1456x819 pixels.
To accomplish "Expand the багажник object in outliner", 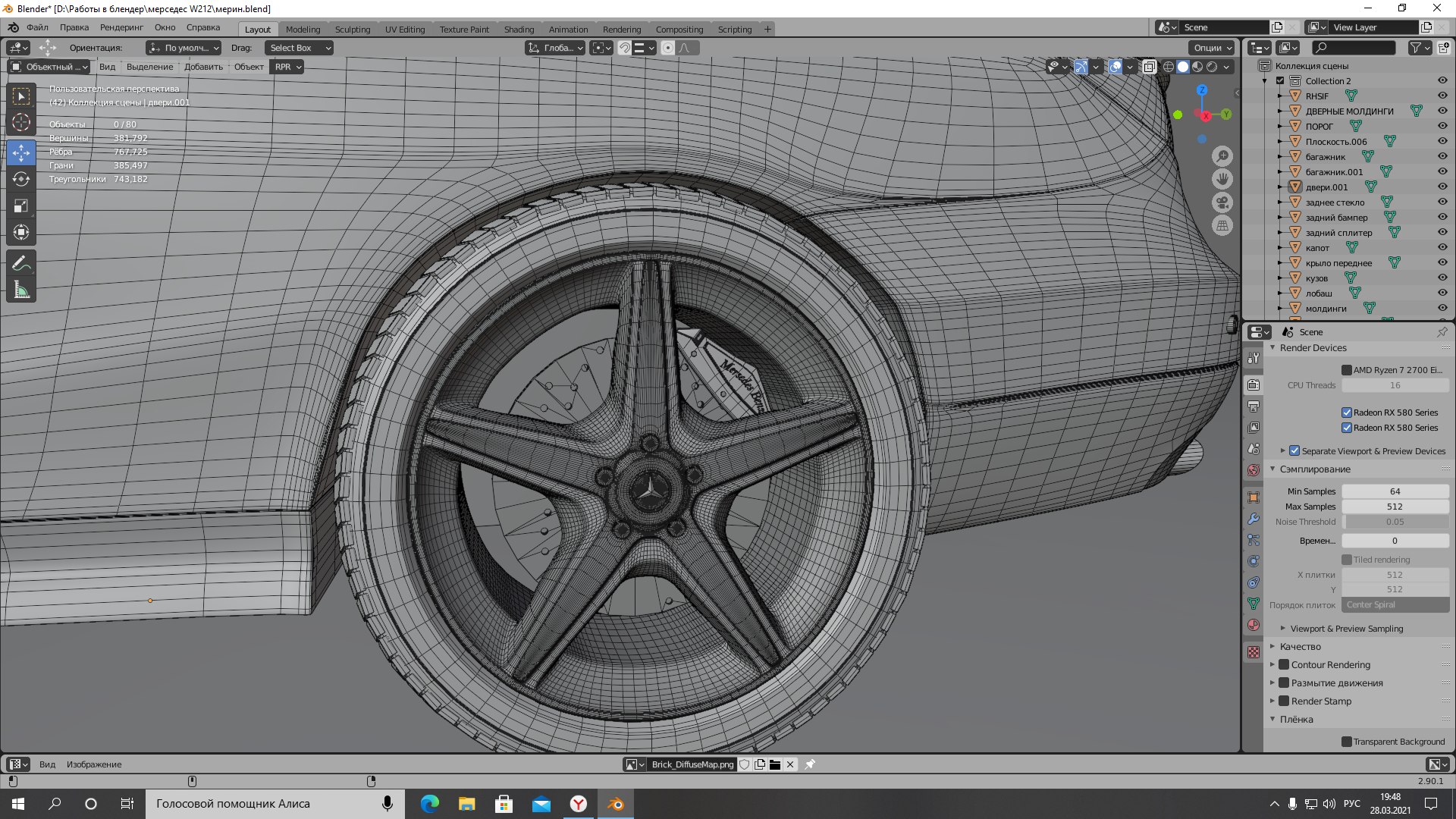I will point(1280,156).
